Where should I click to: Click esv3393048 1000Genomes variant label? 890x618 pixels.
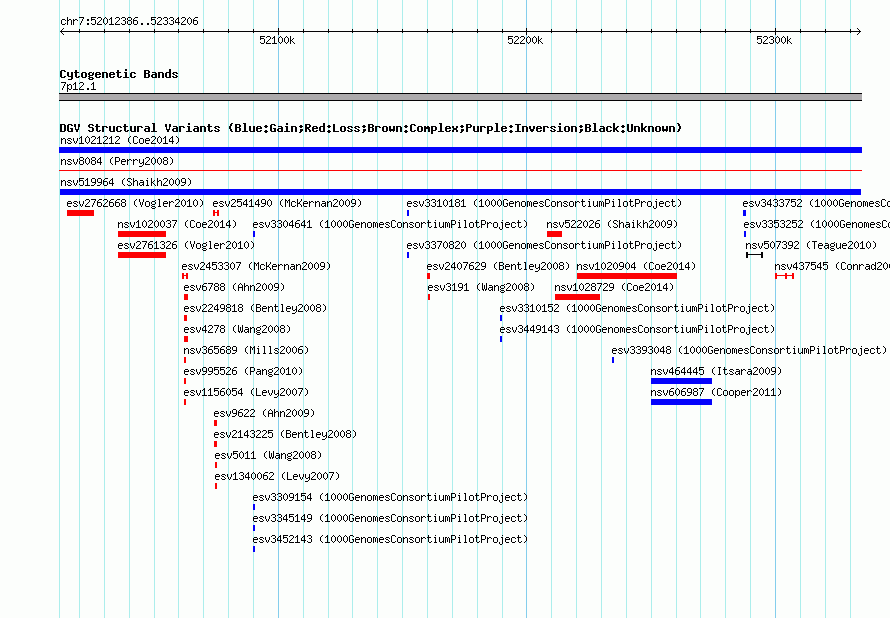749,350
